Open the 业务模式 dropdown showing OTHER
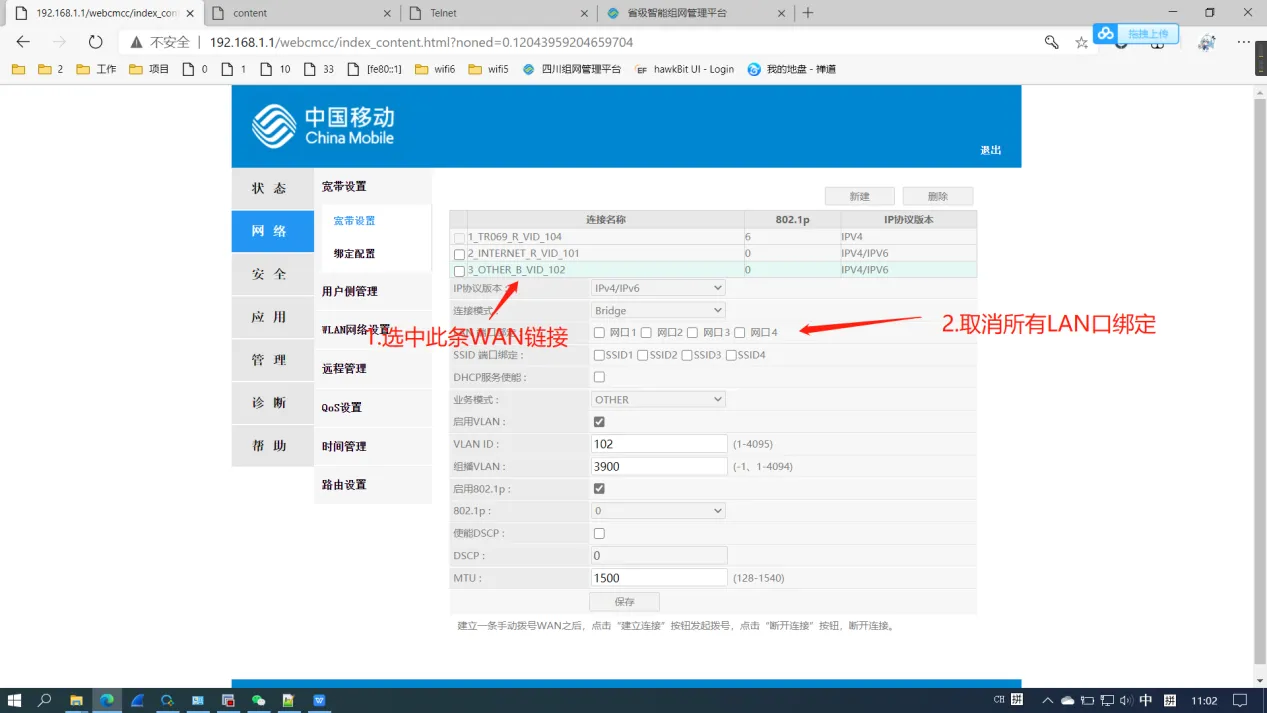 coord(658,400)
